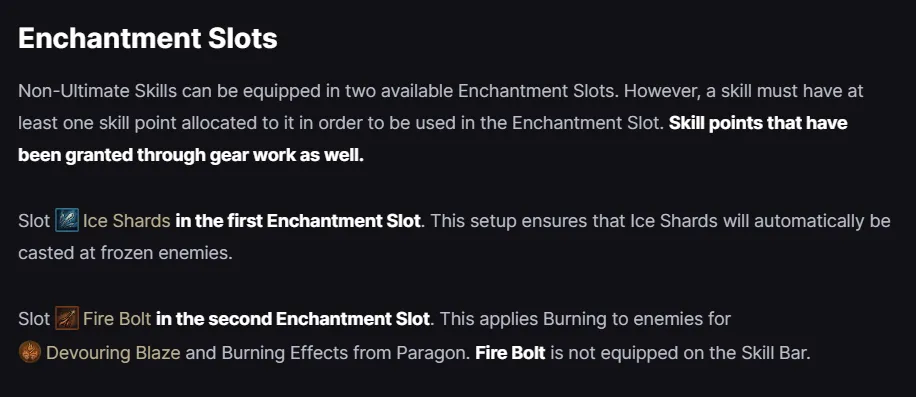Click the Ice Shards skill icon
The height and width of the screenshot is (397, 916).
point(67,221)
